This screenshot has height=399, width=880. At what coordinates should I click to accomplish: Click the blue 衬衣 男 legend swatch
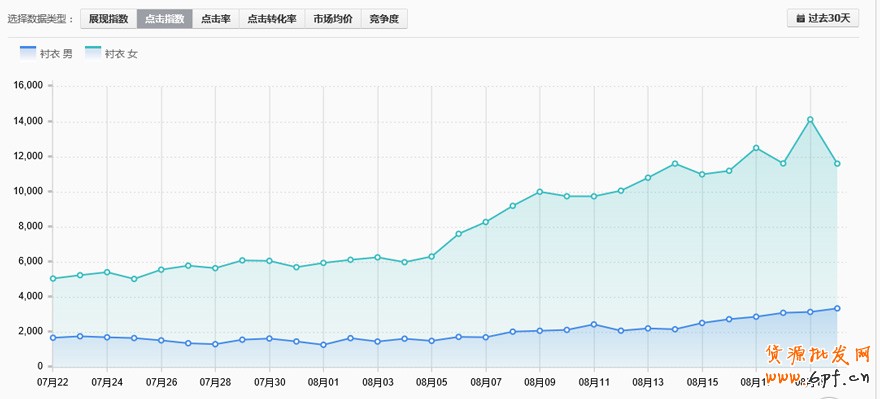[x=28, y=53]
